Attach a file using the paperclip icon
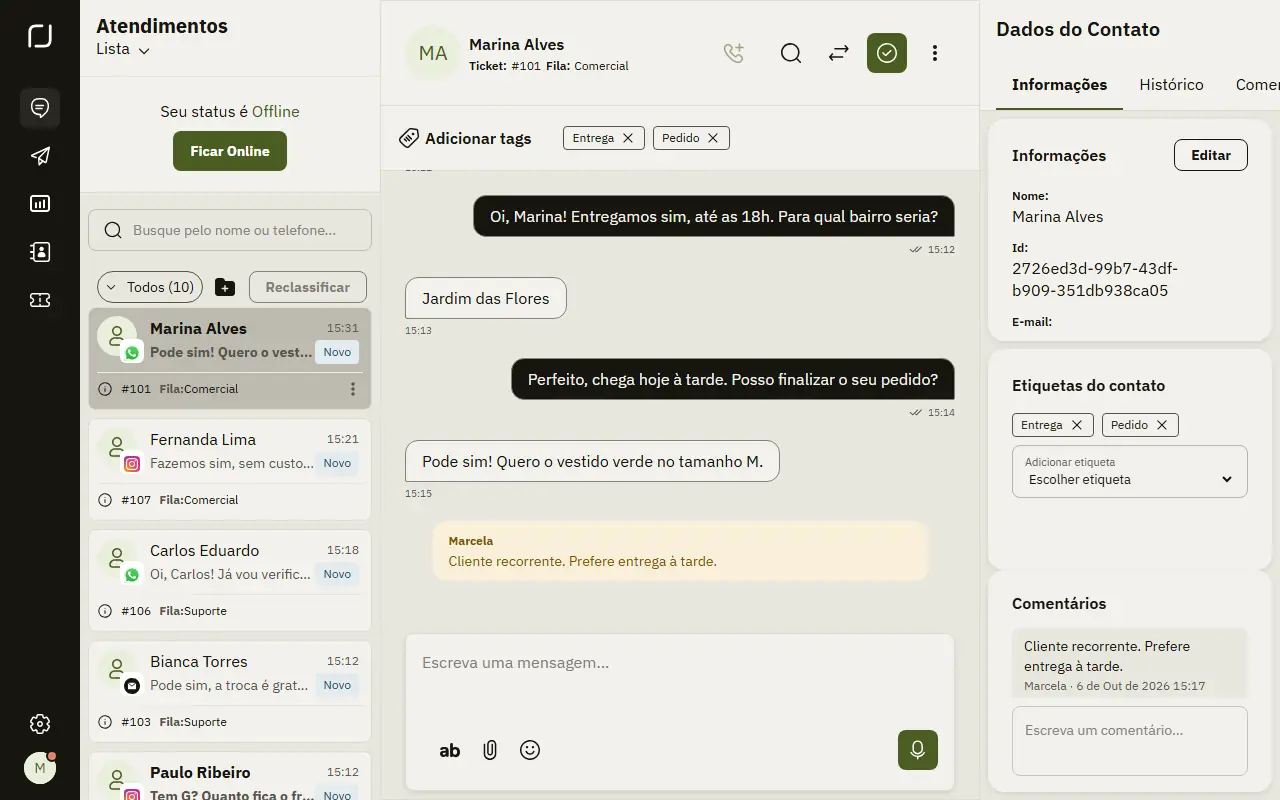The image size is (1280, 800). click(490, 750)
